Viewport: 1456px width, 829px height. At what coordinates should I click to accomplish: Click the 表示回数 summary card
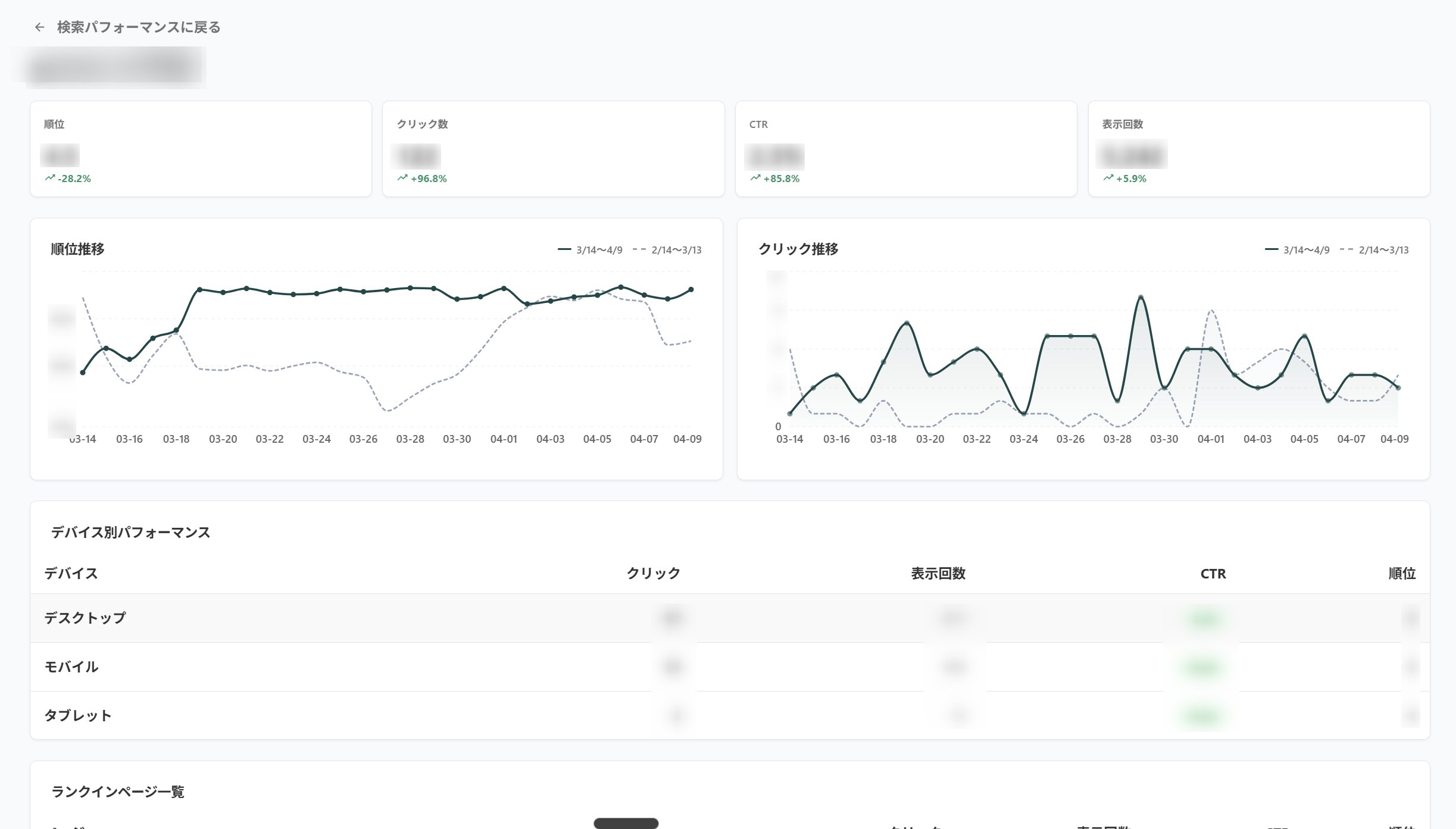point(1258,149)
